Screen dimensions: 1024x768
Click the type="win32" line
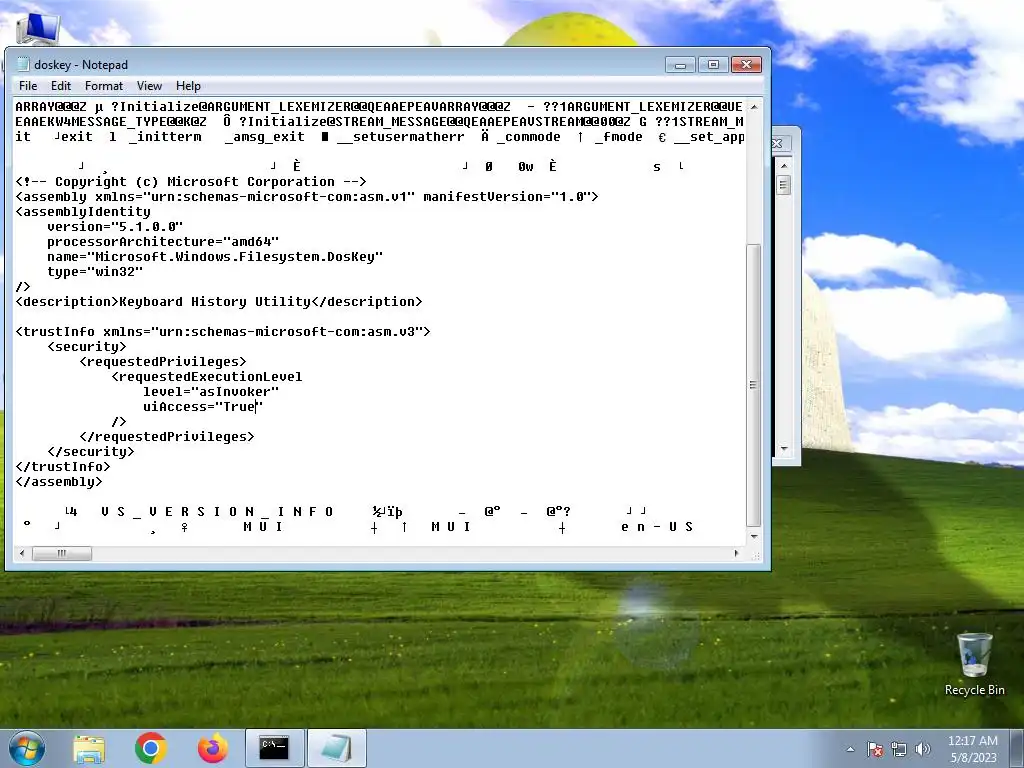95,272
